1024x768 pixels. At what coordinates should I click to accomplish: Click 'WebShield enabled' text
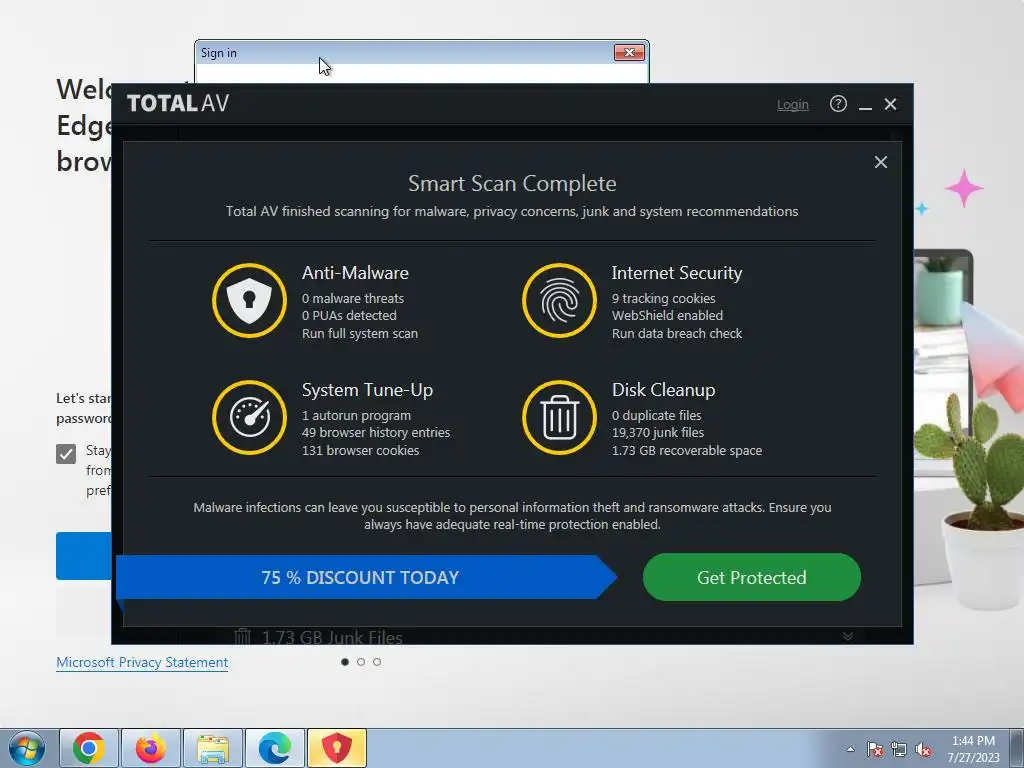click(x=667, y=315)
